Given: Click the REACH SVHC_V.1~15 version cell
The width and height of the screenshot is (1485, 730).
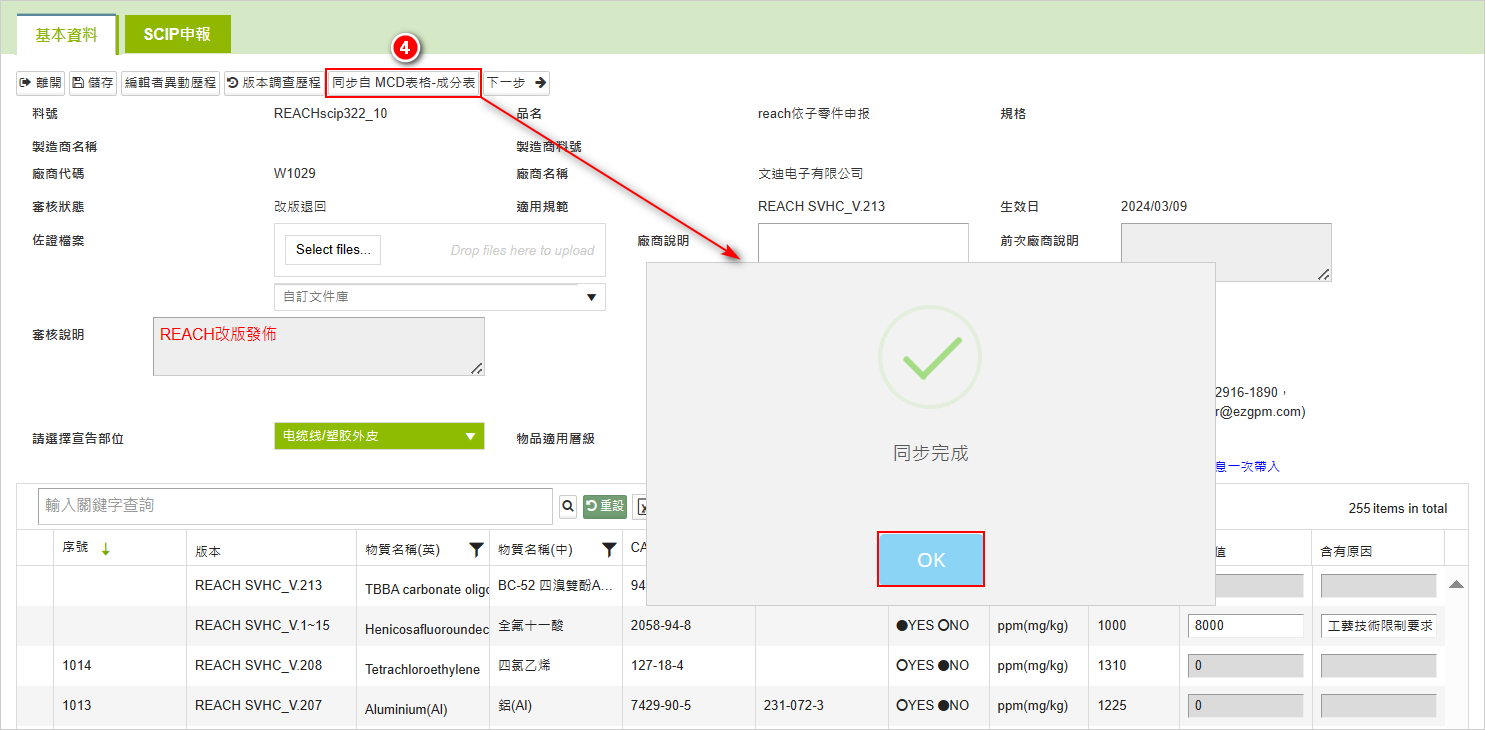Looking at the screenshot, I should pyautogui.click(x=262, y=626).
